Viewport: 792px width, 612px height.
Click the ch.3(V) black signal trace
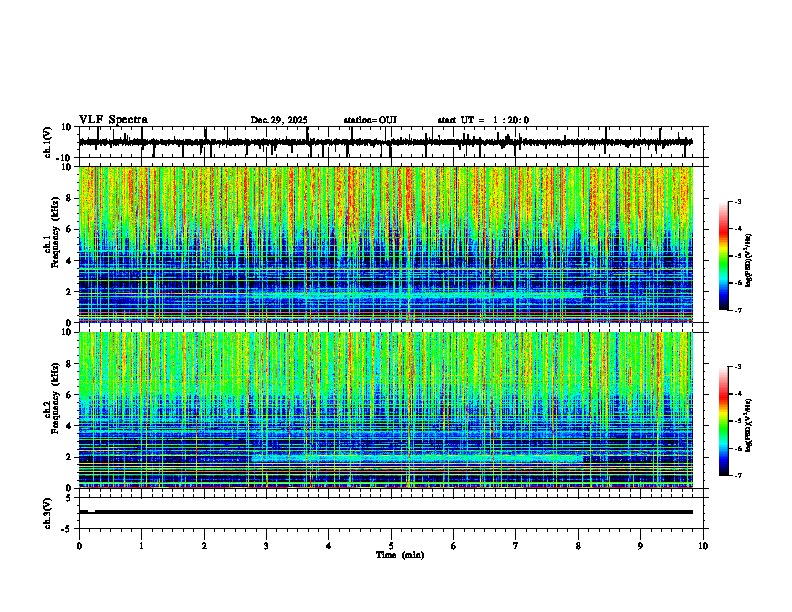386,512
